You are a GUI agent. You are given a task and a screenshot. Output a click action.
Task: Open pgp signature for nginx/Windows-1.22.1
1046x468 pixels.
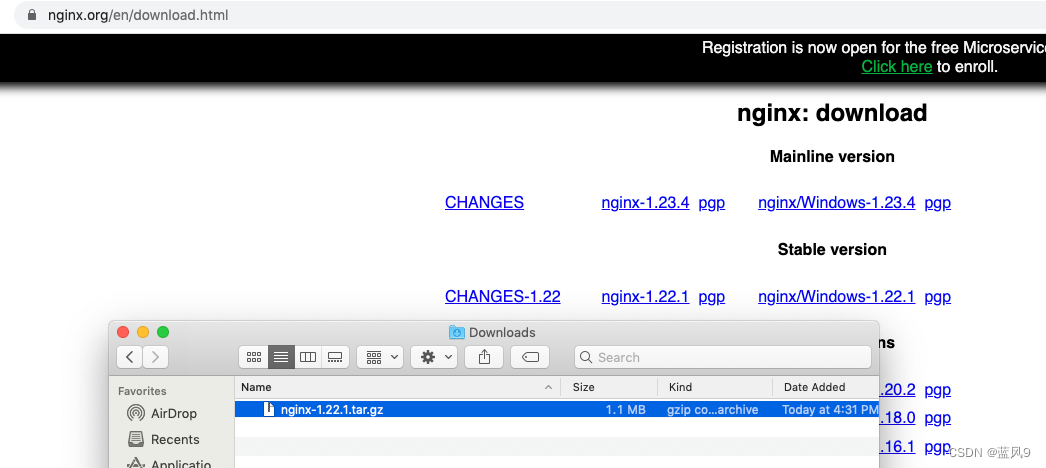937,297
